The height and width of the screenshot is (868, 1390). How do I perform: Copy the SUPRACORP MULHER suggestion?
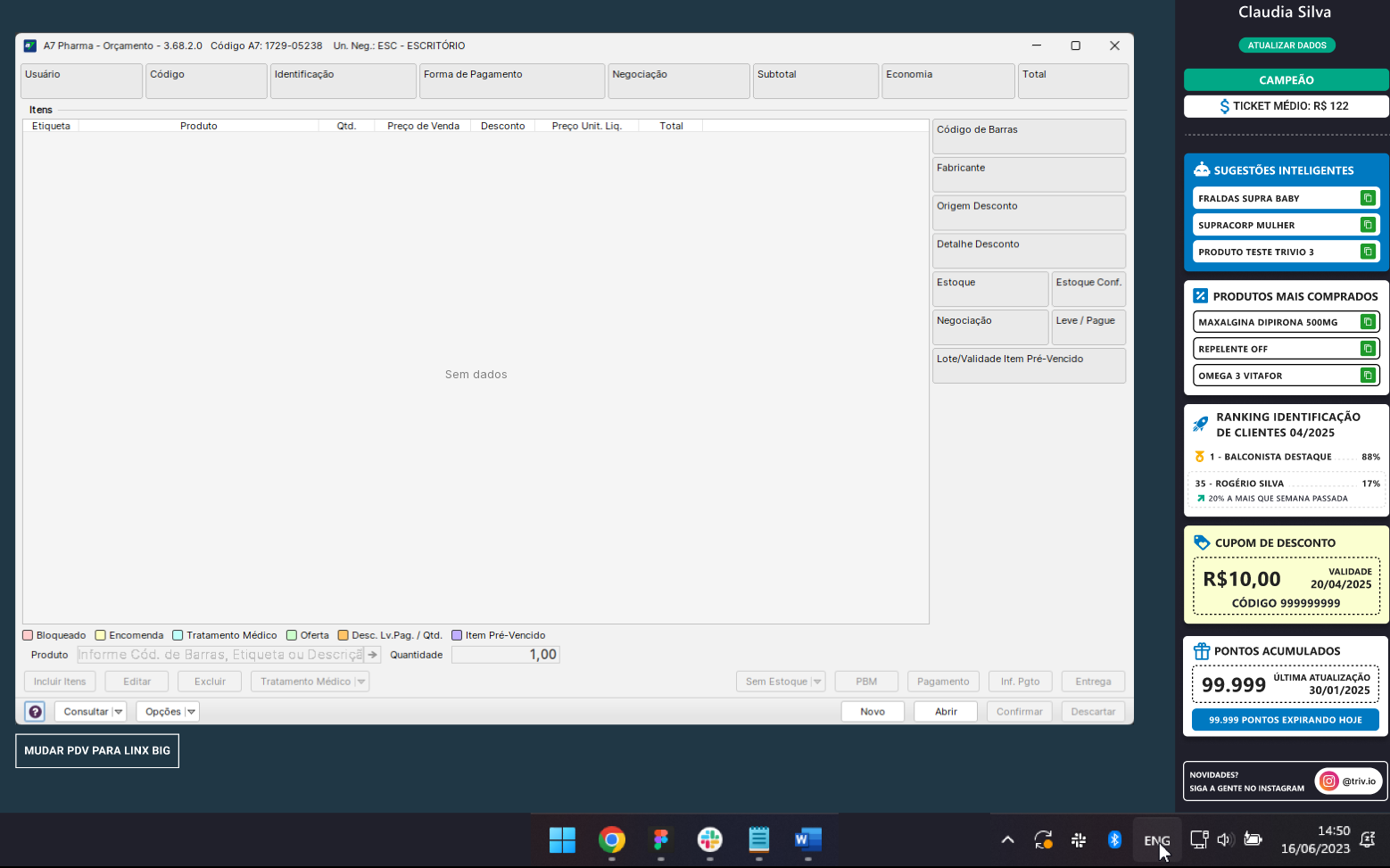coord(1367,225)
